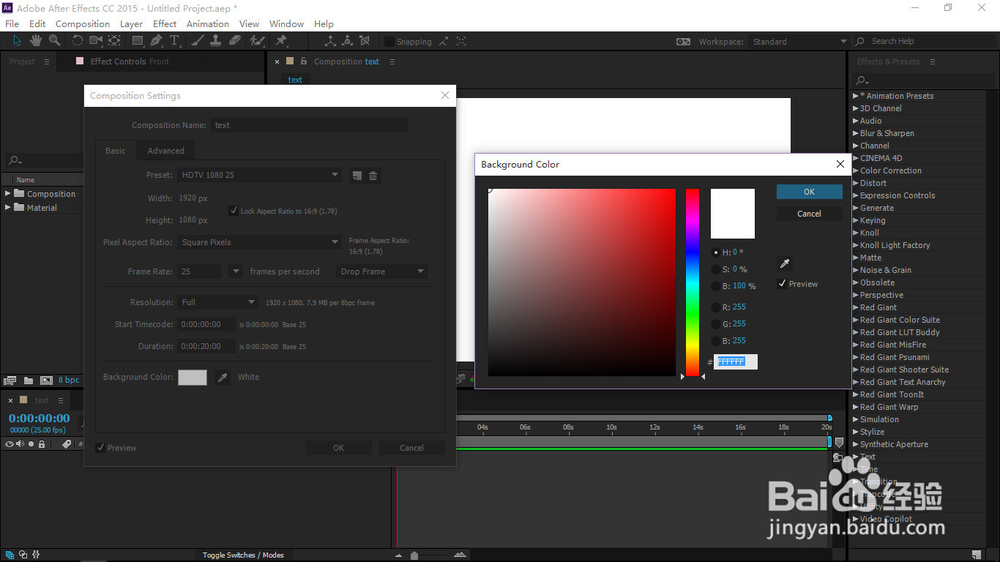Open the Effect menu
Image resolution: width=1000 pixels, height=562 pixels.
click(x=165, y=24)
